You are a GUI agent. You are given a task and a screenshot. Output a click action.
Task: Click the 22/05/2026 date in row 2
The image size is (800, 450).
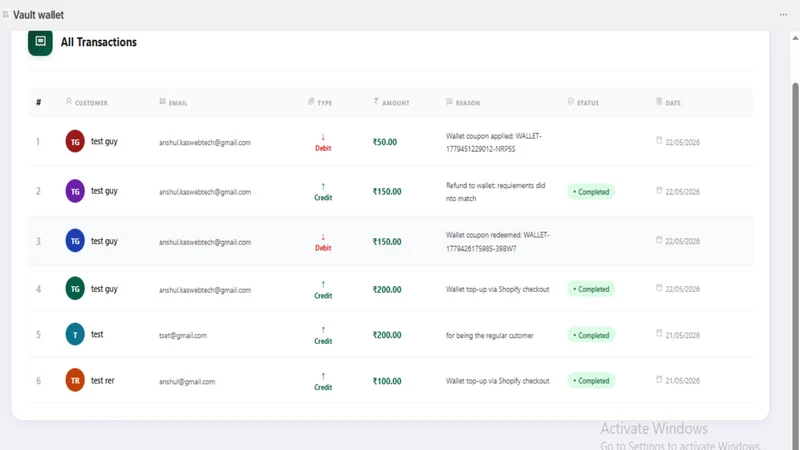[682, 192]
